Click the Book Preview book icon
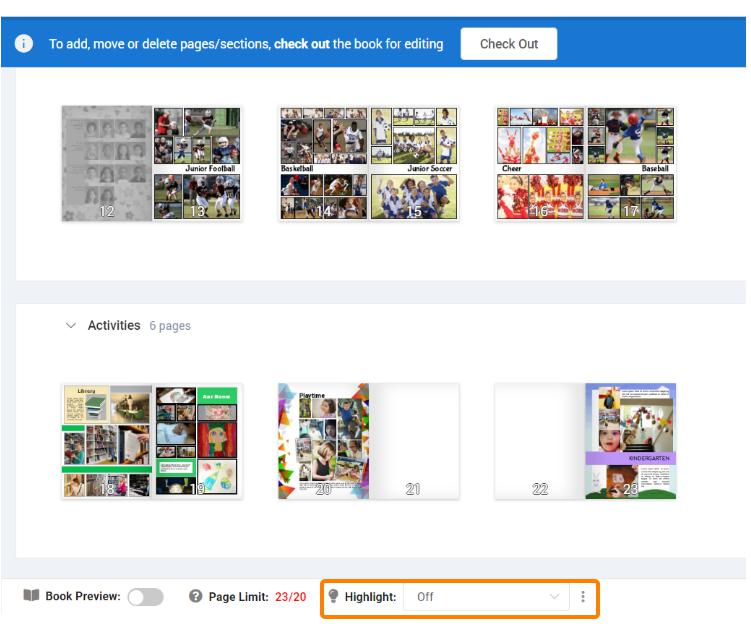Viewport: 751px width, 624px height. point(31,596)
